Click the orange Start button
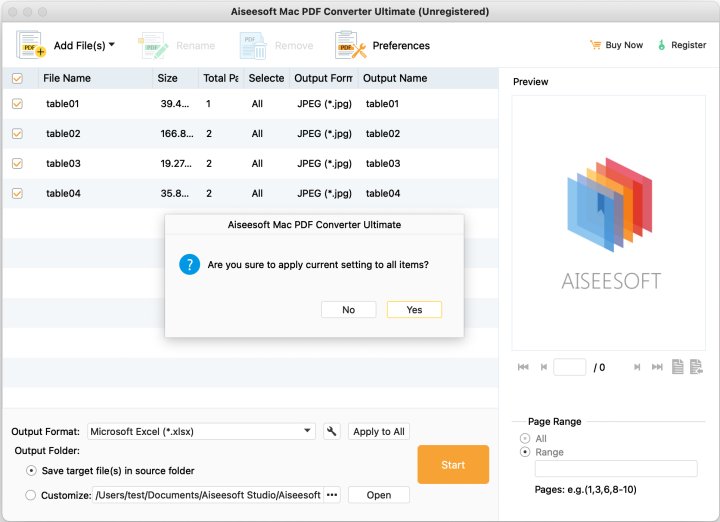The height and width of the screenshot is (522, 720). tap(453, 465)
